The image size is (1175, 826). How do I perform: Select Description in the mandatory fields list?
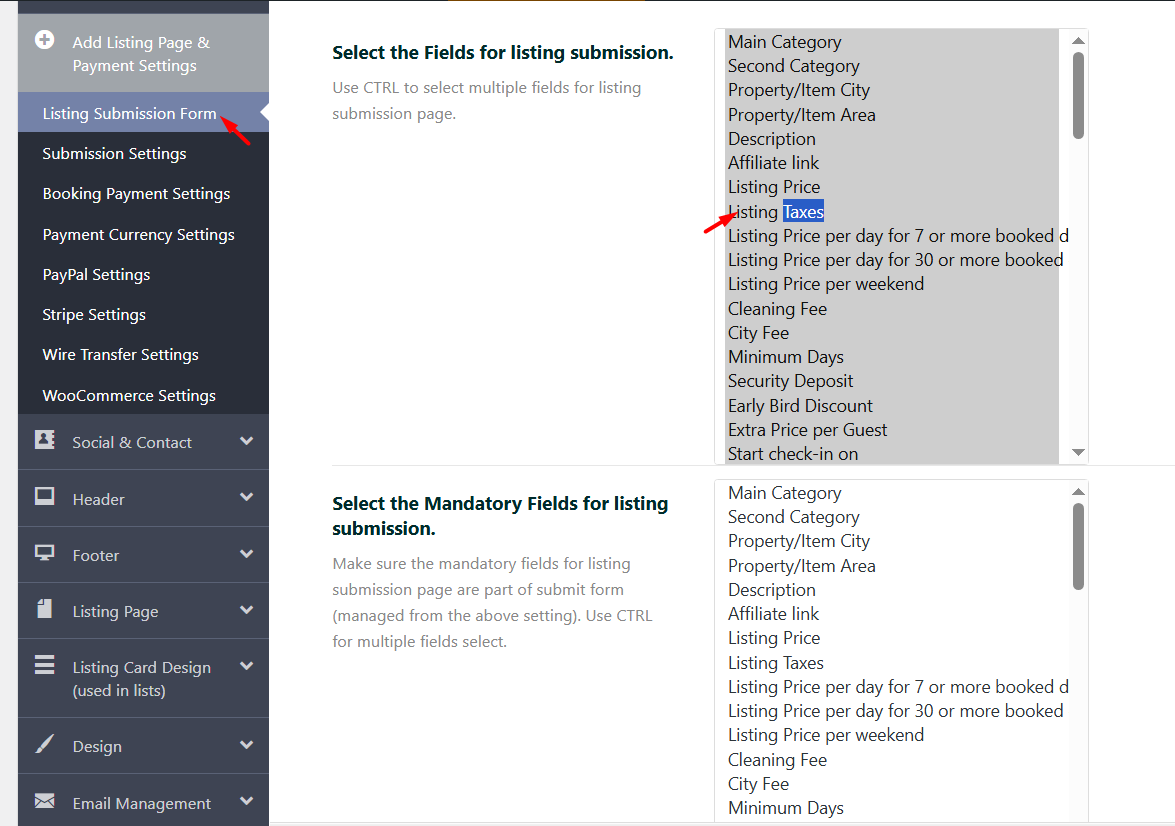(x=771, y=590)
